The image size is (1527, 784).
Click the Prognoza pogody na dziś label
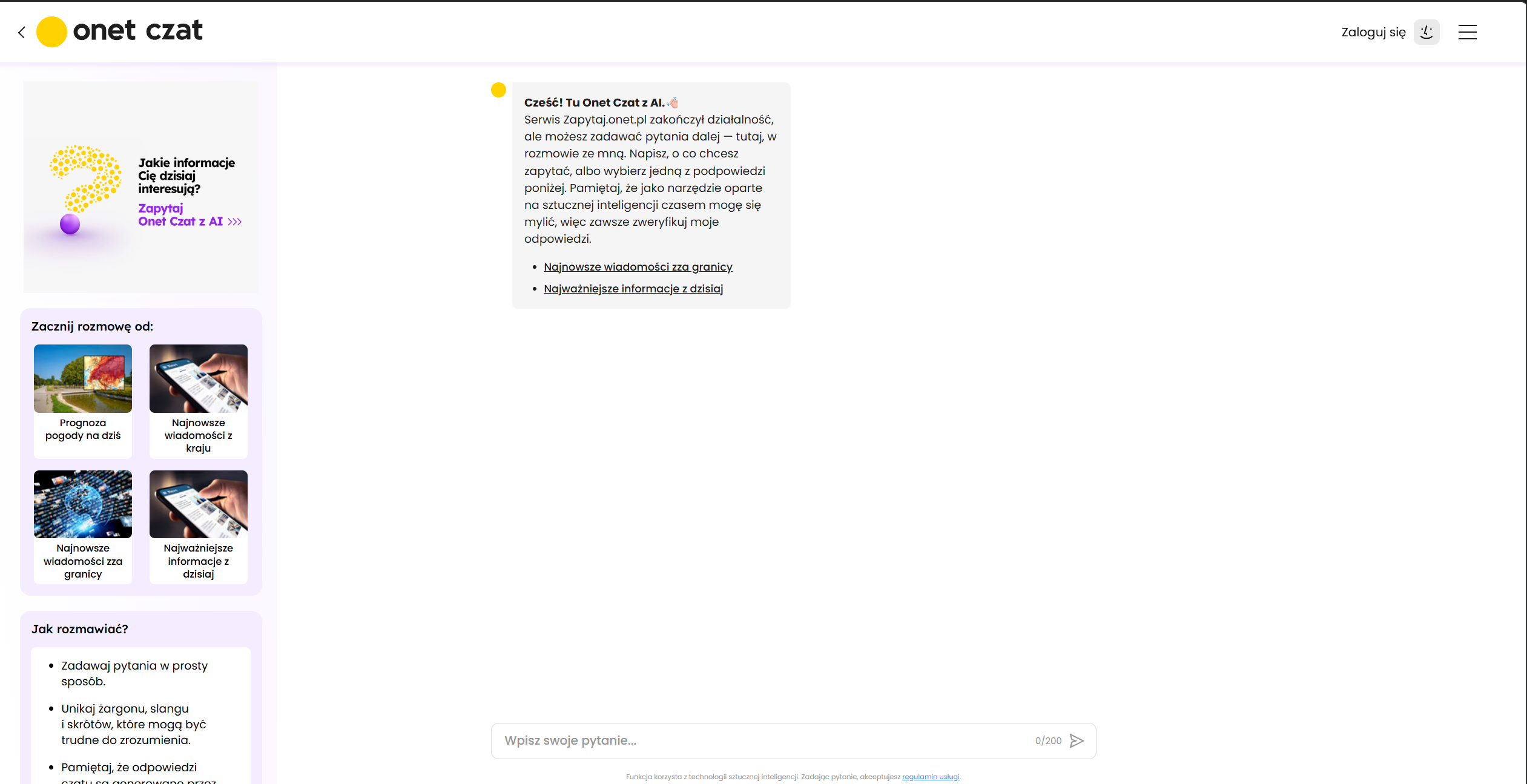[83, 429]
